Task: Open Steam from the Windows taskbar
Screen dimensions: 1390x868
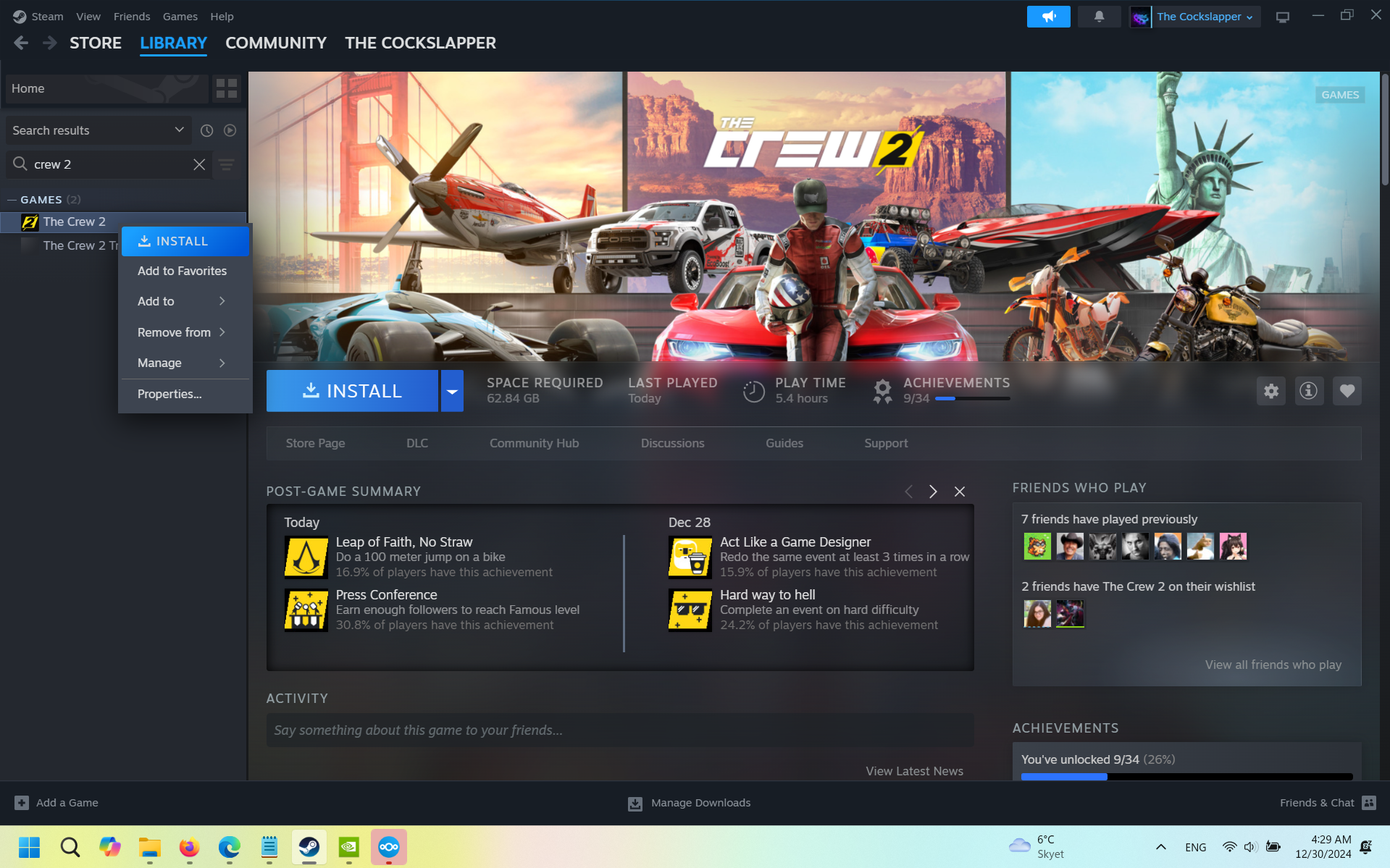Action: 309,846
